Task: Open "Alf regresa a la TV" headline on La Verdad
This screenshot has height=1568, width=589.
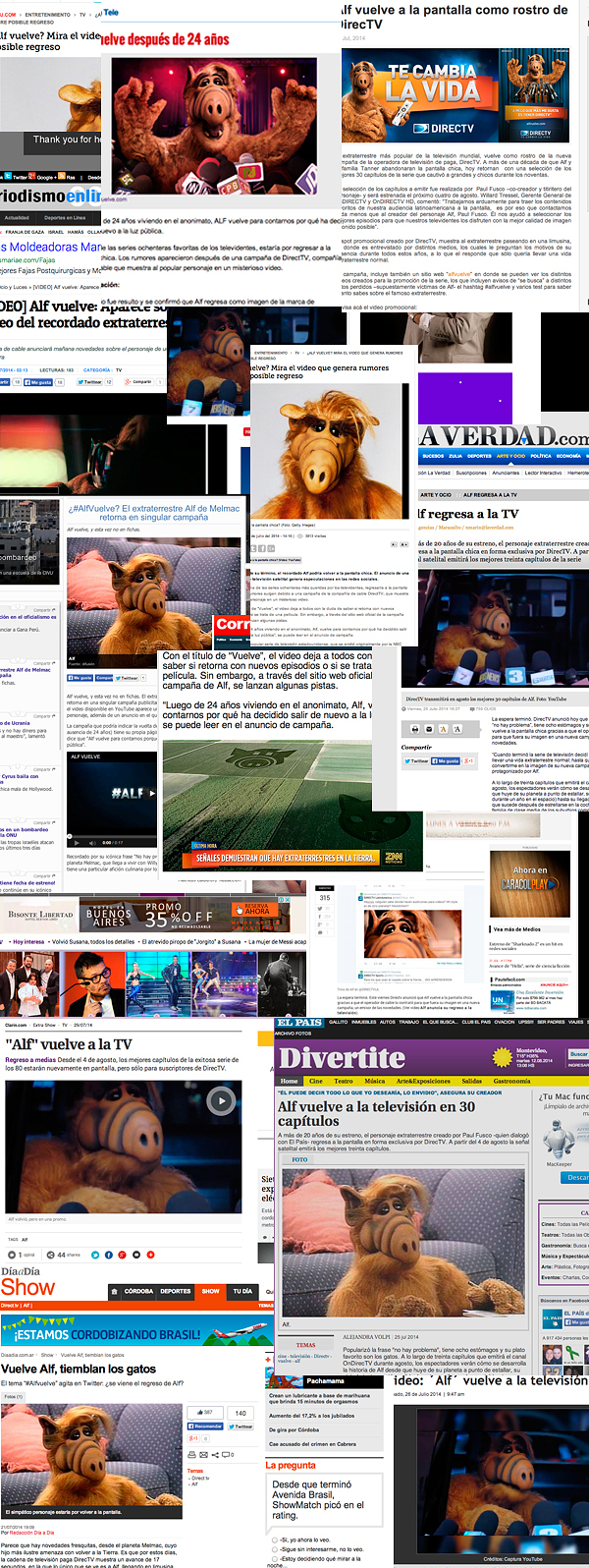Action: 468,513
